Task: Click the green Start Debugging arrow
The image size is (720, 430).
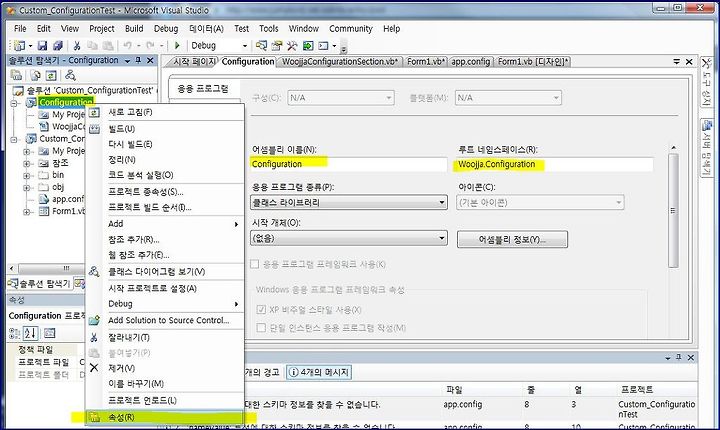Action: pos(177,45)
